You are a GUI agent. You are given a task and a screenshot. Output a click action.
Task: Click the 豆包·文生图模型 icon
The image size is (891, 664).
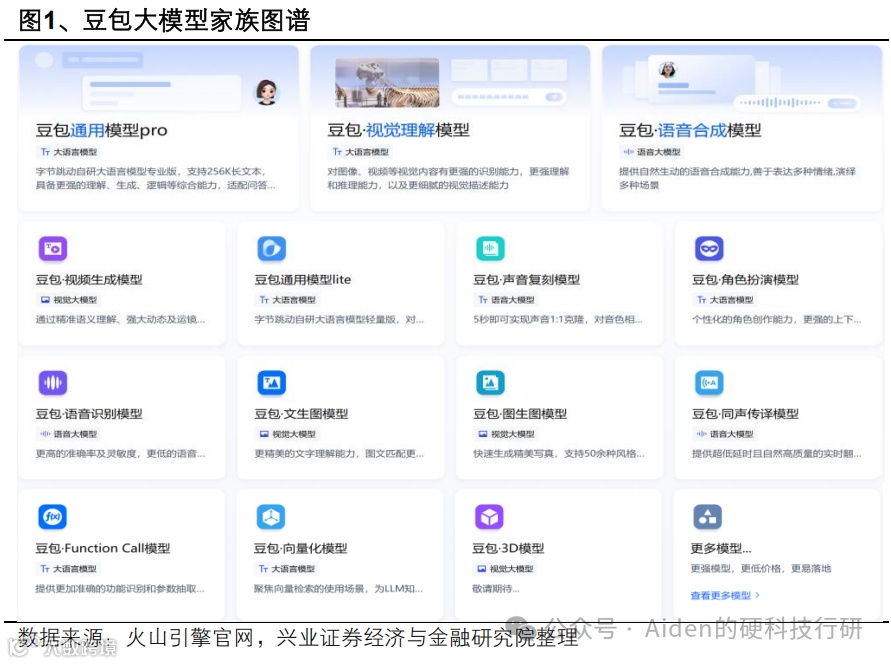[272, 383]
